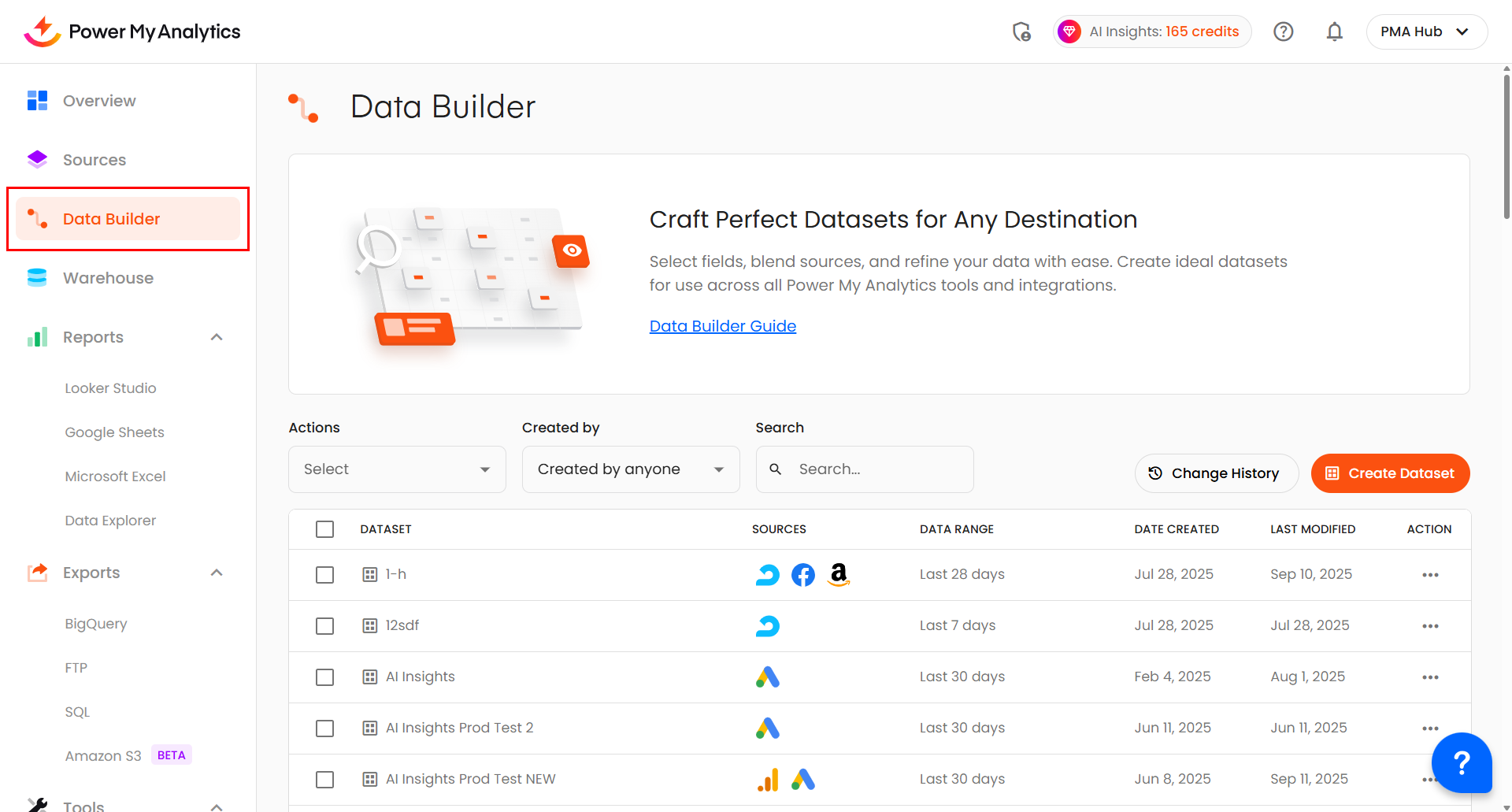Image resolution: width=1512 pixels, height=812 pixels.
Task: Click the shield icon in top bar
Action: point(1021,32)
